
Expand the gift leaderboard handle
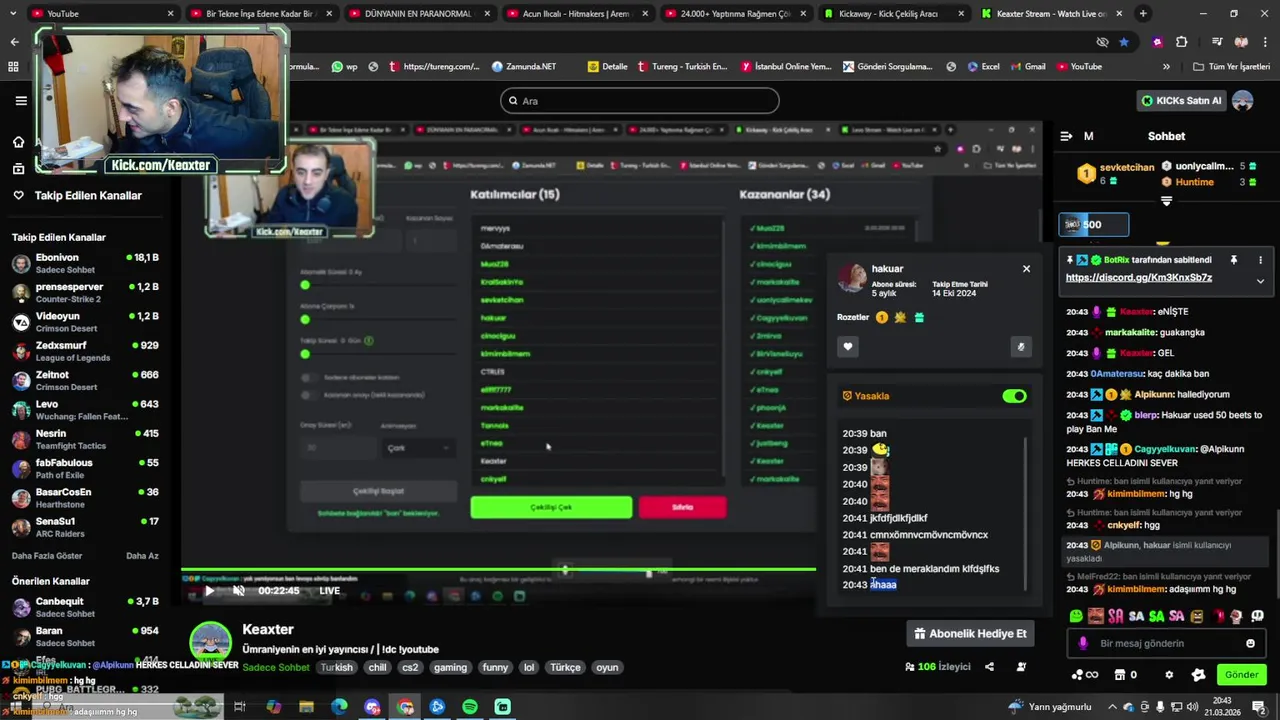click(1166, 201)
